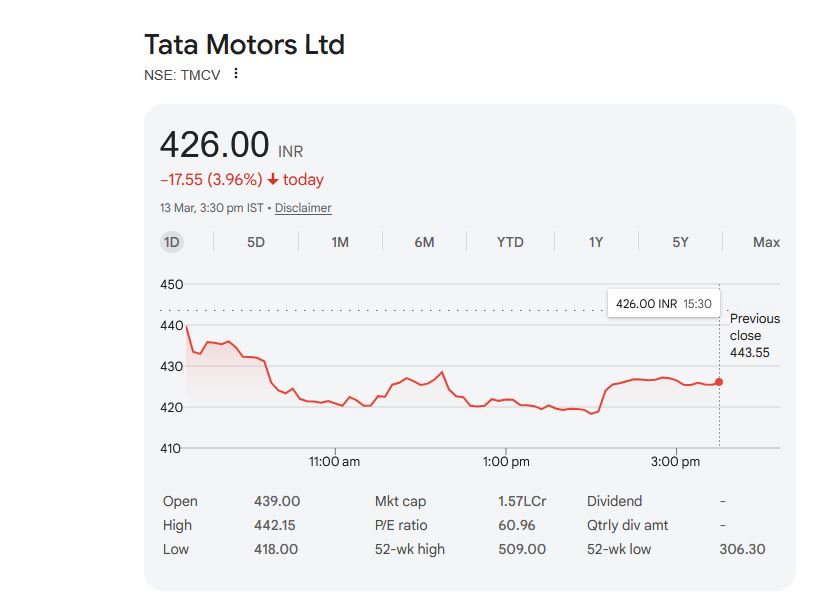Switch to the YTD view
Screen dimensions: 815x611
pos(510,242)
